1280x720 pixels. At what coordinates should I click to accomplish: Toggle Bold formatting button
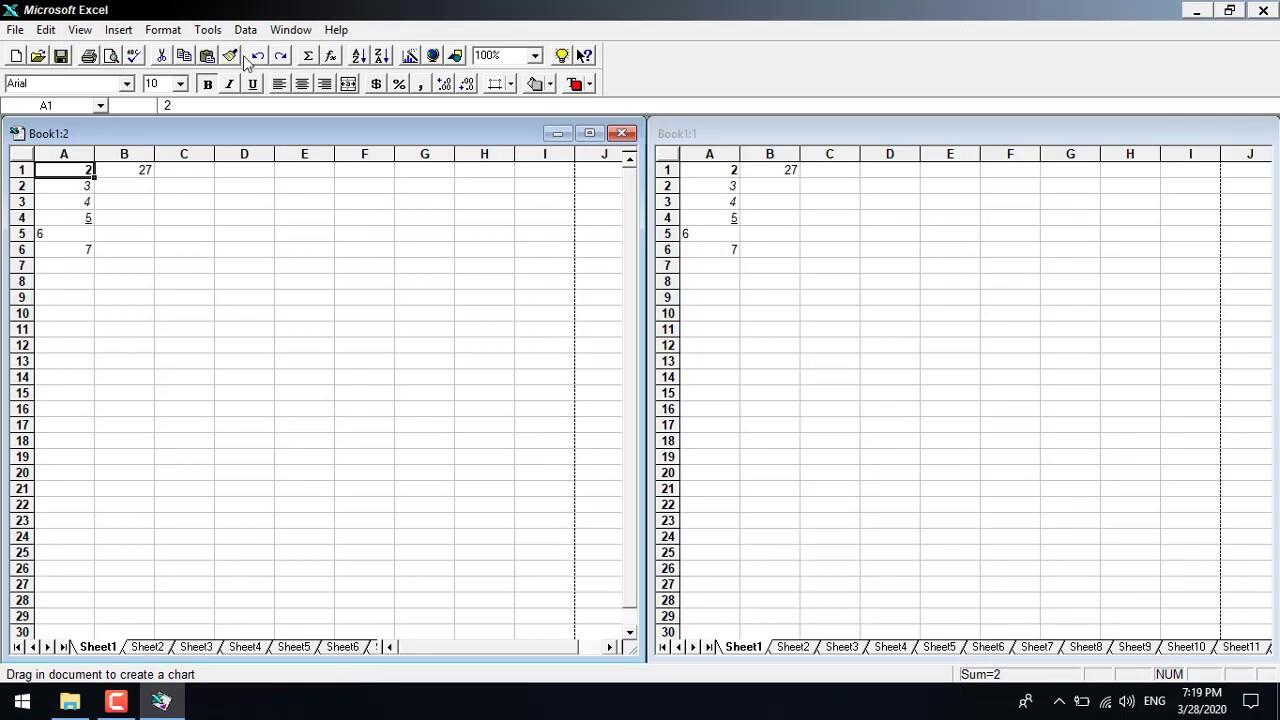(x=207, y=84)
